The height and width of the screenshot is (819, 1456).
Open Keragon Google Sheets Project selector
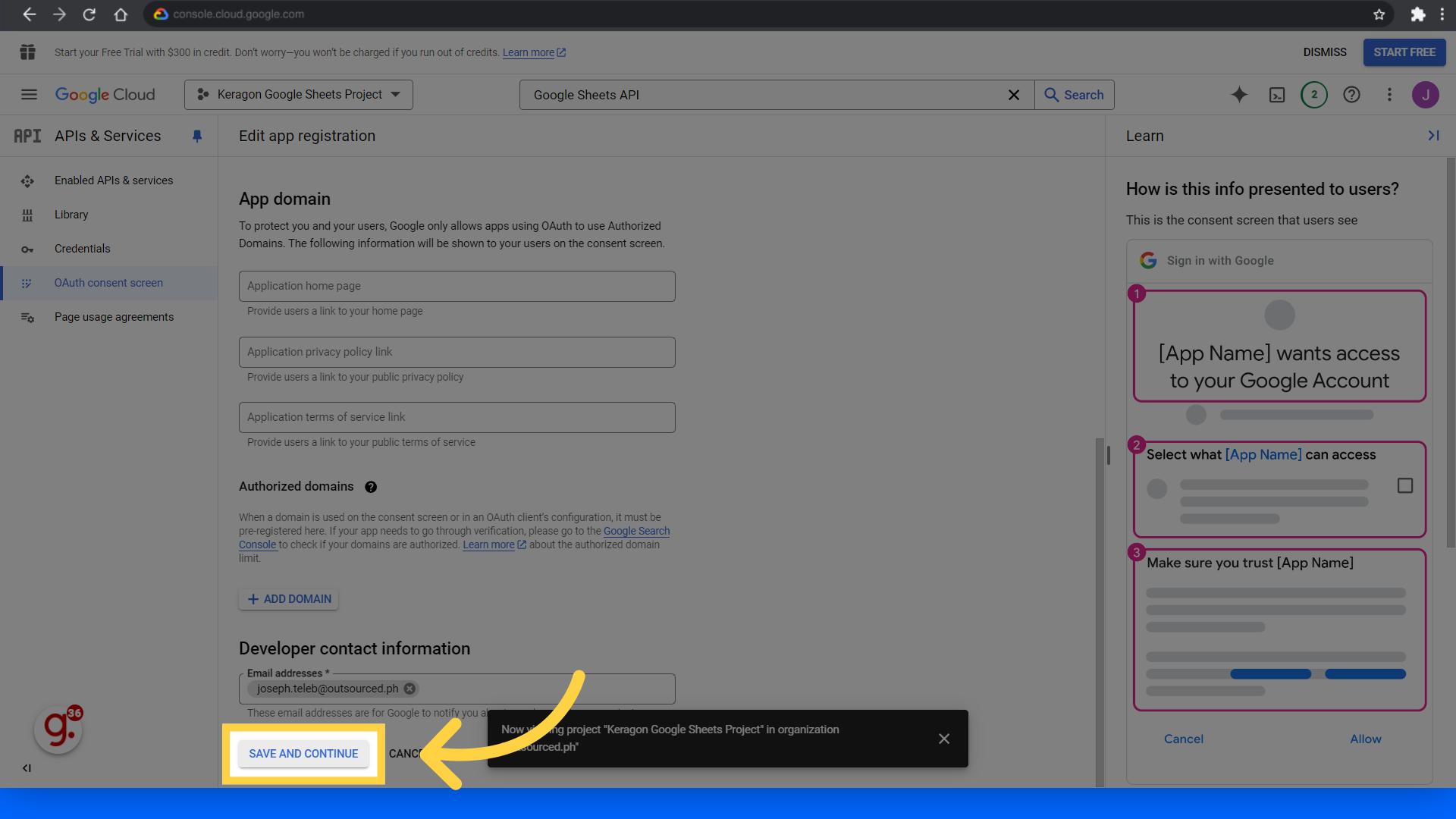[x=299, y=95]
